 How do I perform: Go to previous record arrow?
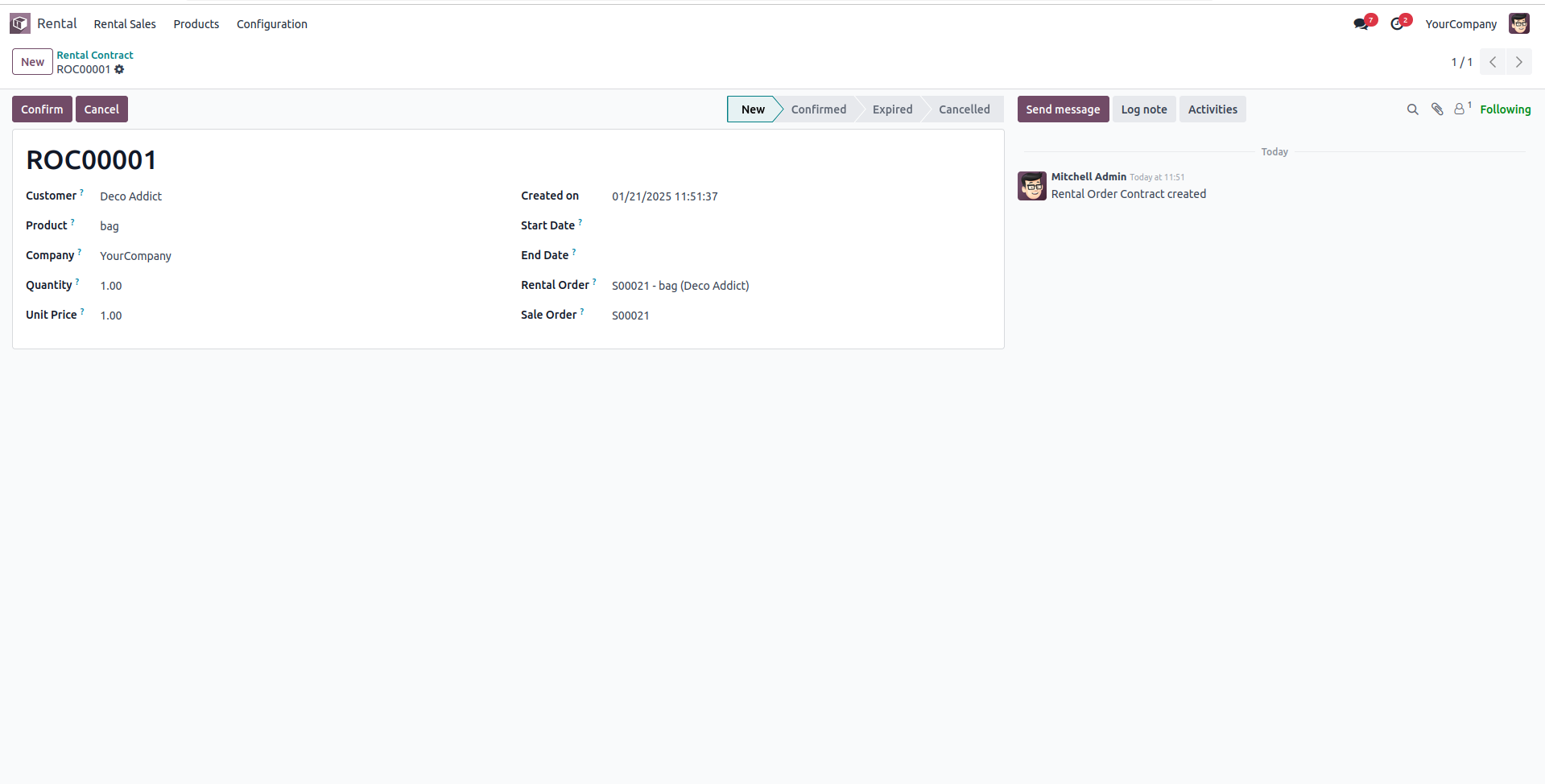(x=1493, y=62)
